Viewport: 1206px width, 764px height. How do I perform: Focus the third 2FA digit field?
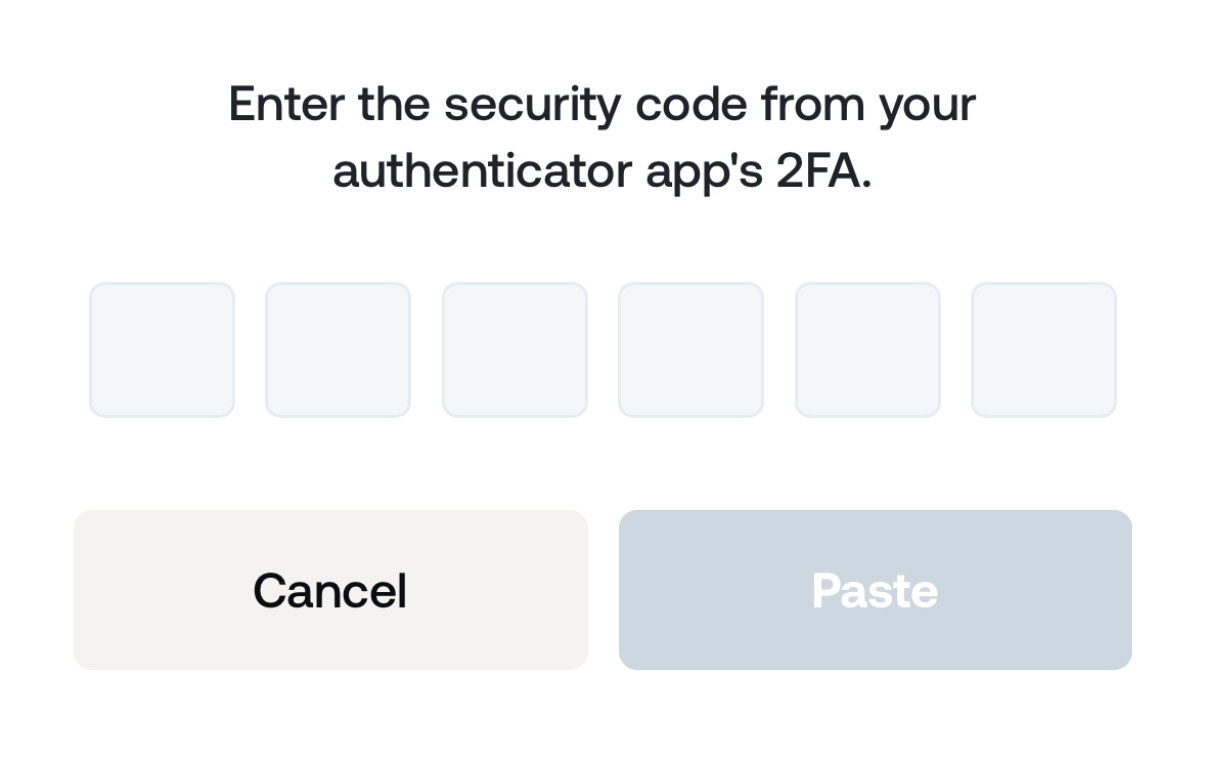click(515, 350)
